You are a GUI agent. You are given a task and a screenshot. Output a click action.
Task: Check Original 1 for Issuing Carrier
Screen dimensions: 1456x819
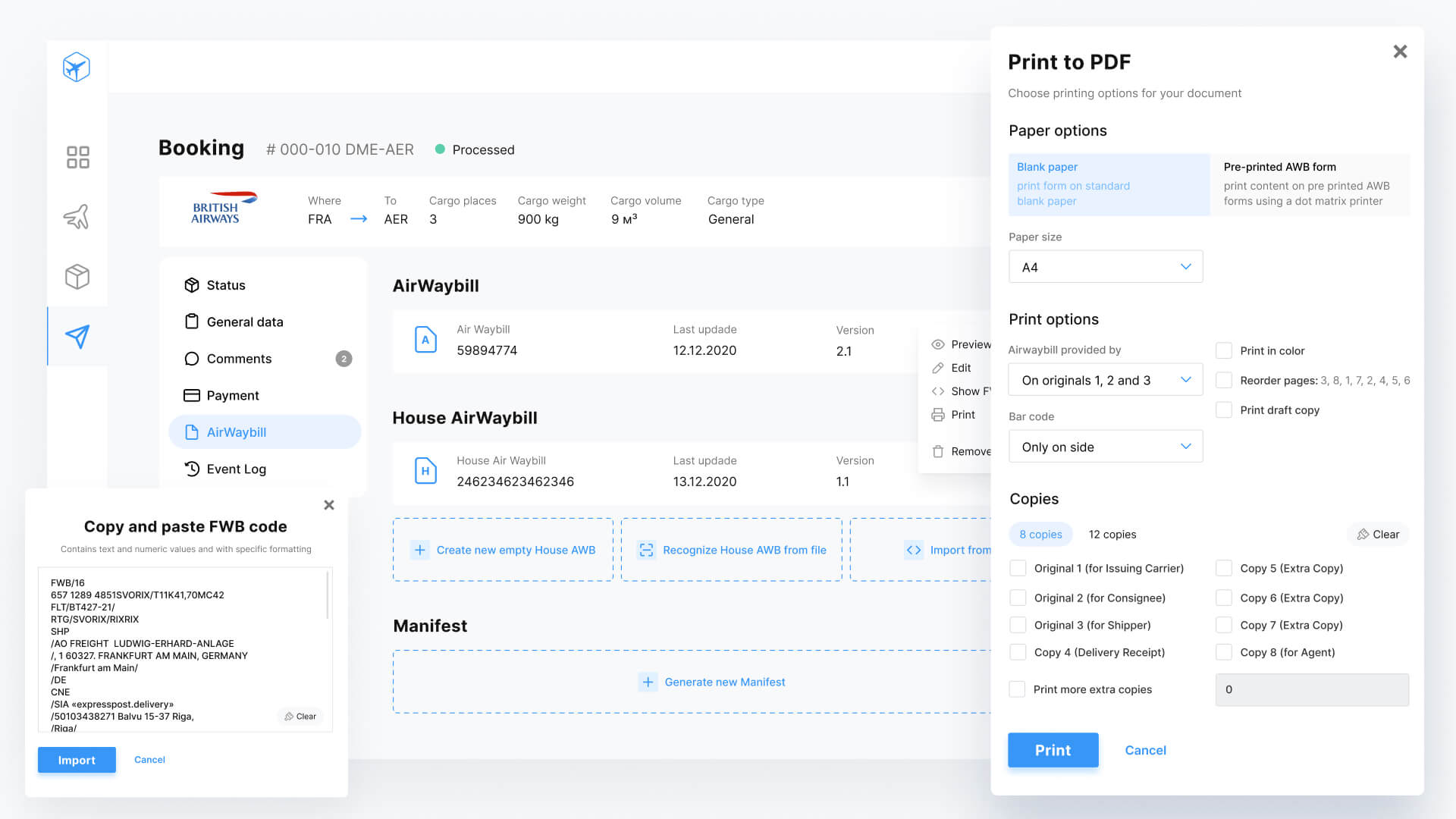1018,568
